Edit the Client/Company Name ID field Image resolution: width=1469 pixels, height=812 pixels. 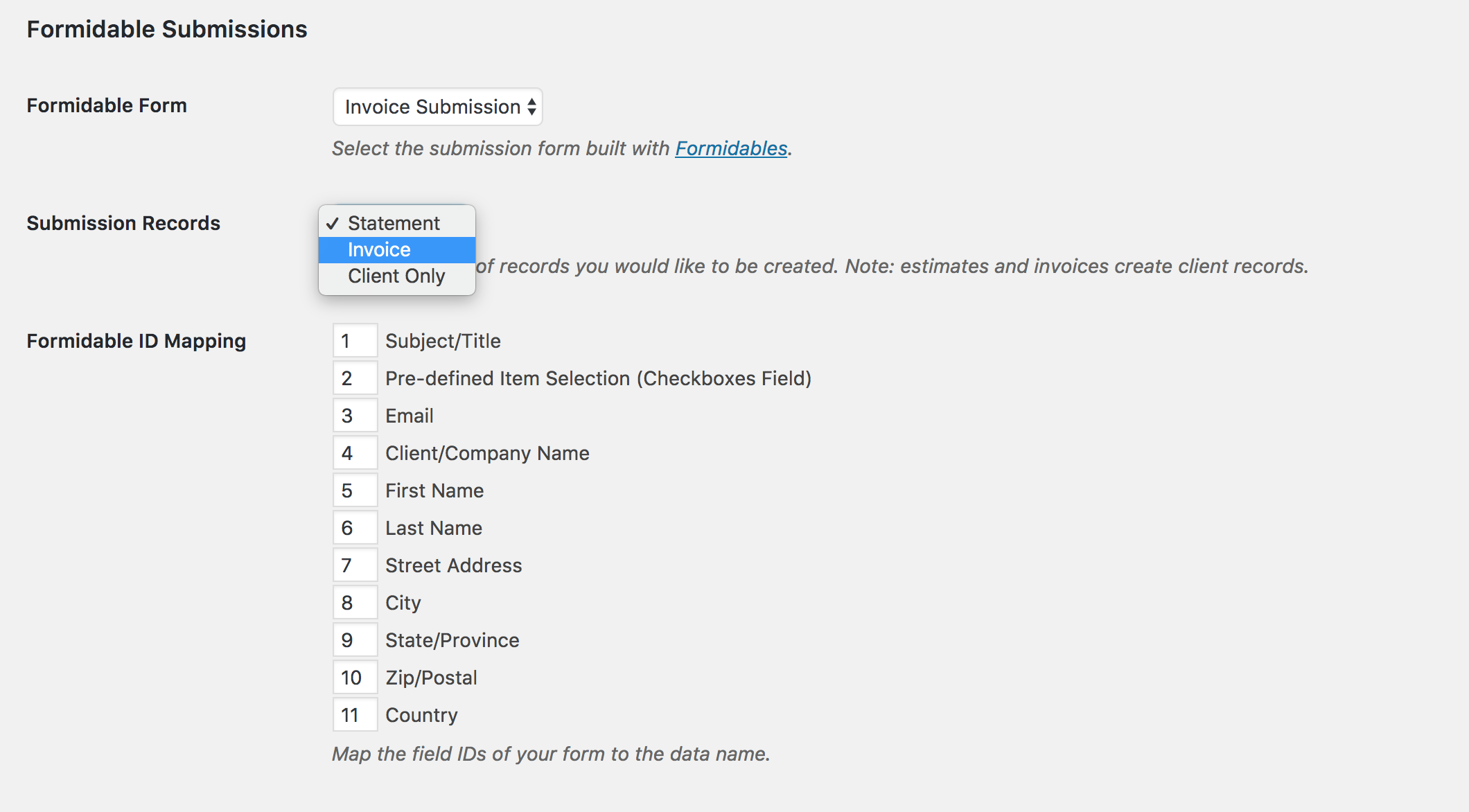[x=355, y=453]
